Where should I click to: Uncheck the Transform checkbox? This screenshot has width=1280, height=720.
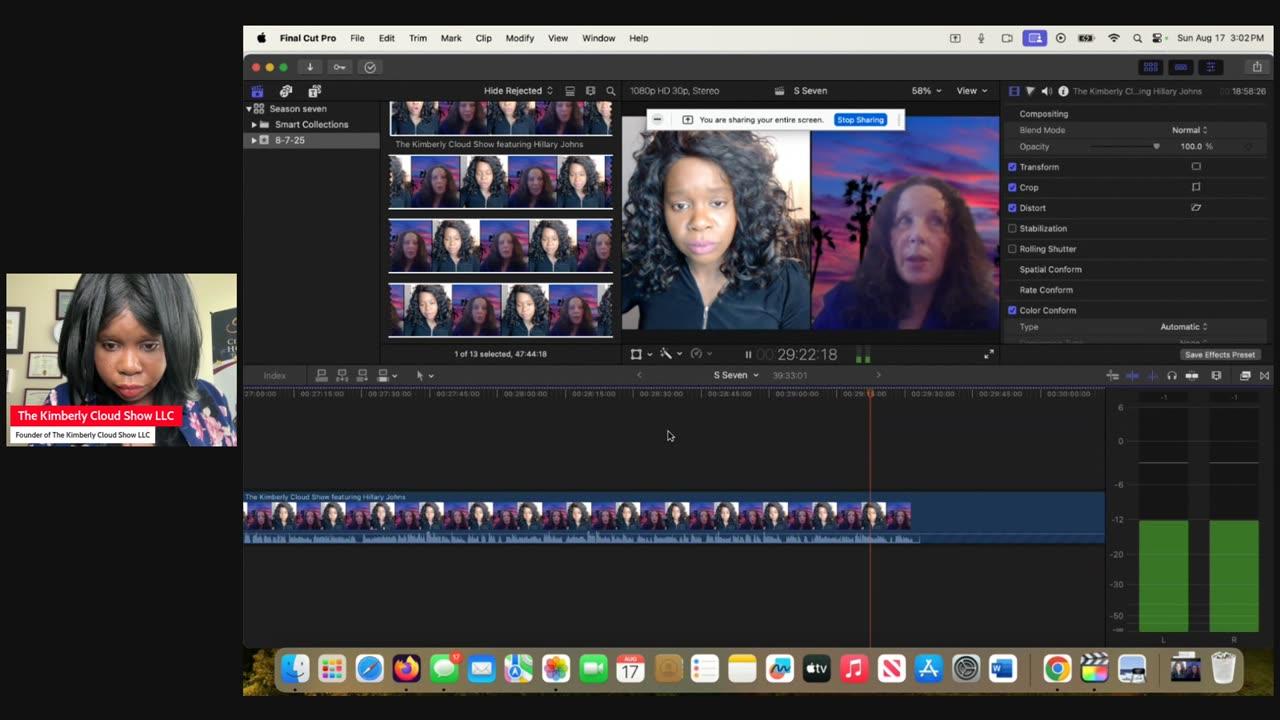point(1012,167)
